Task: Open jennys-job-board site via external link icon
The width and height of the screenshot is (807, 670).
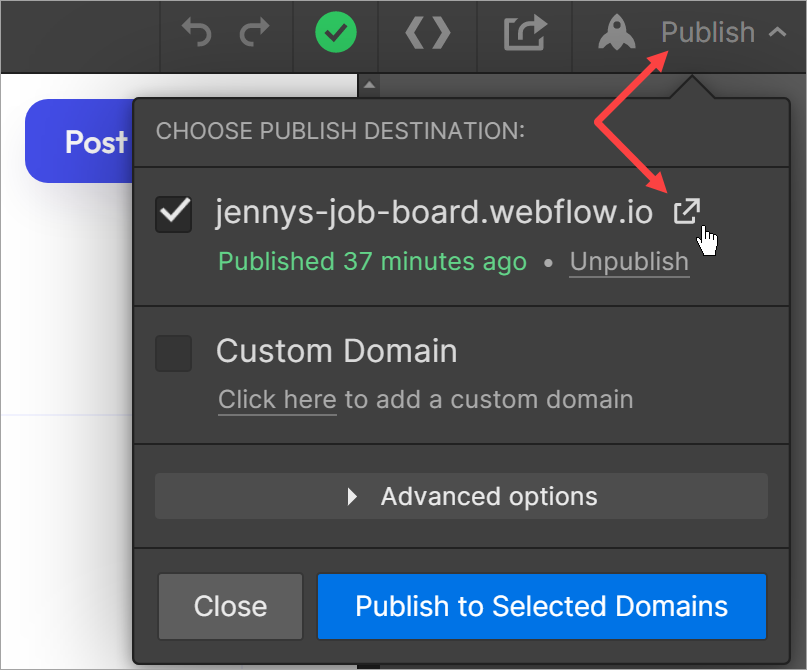Action: [687, 211]
